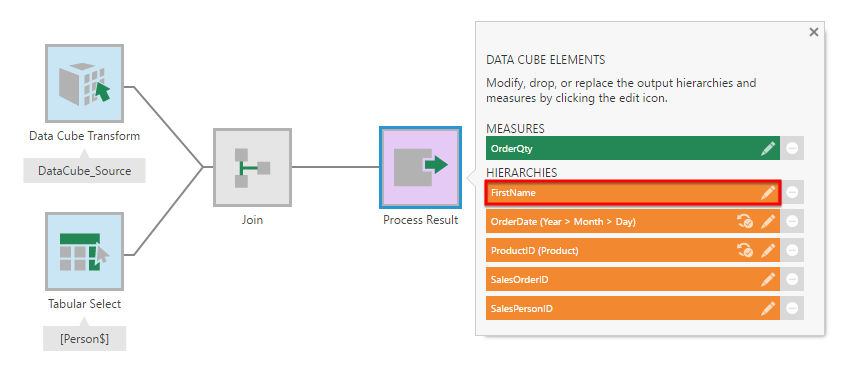Click ProductID replaced-hierarchy status icon

pos(745,251)
